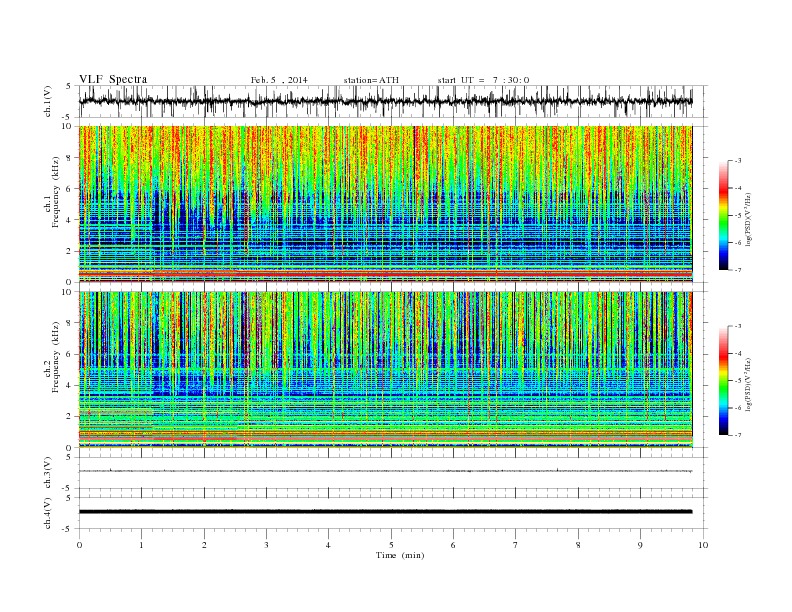Select the ch.1 spectrogram color scale bar
The image size is (792, 612).
point(724,215)
